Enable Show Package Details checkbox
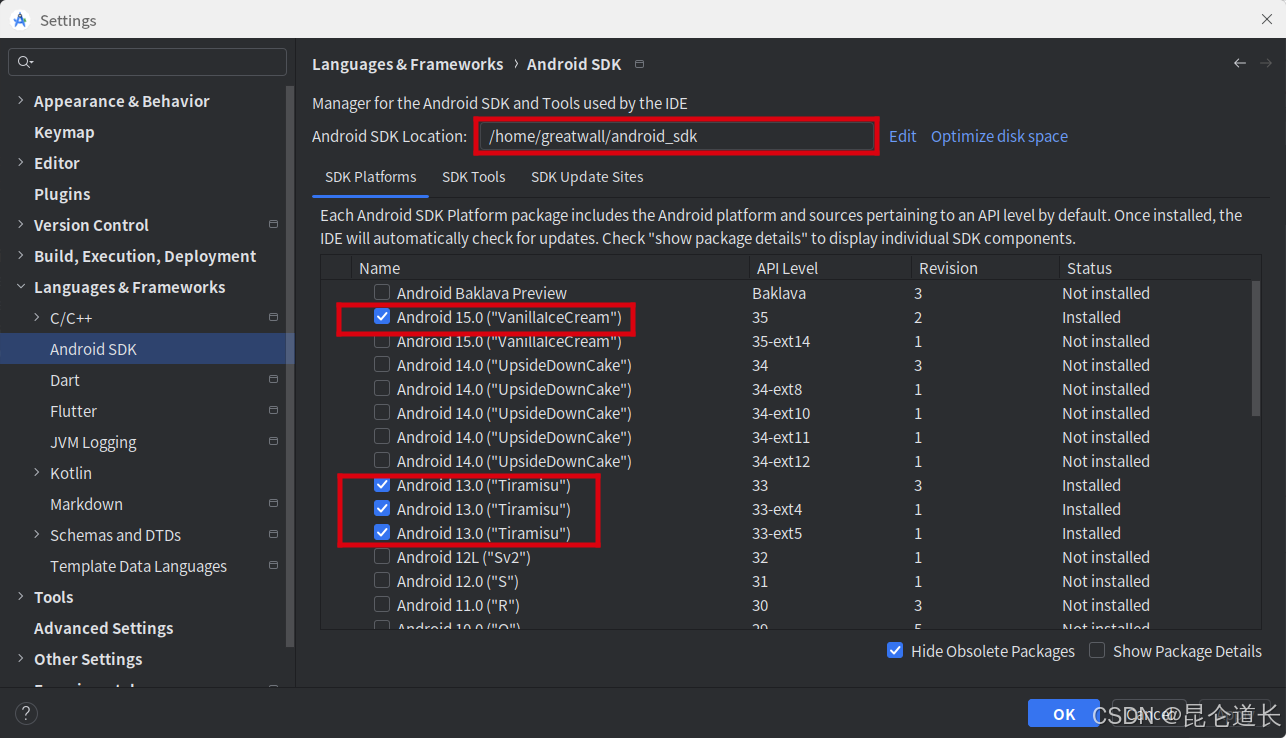The image size is (1286, 738). coord(1097,651)
